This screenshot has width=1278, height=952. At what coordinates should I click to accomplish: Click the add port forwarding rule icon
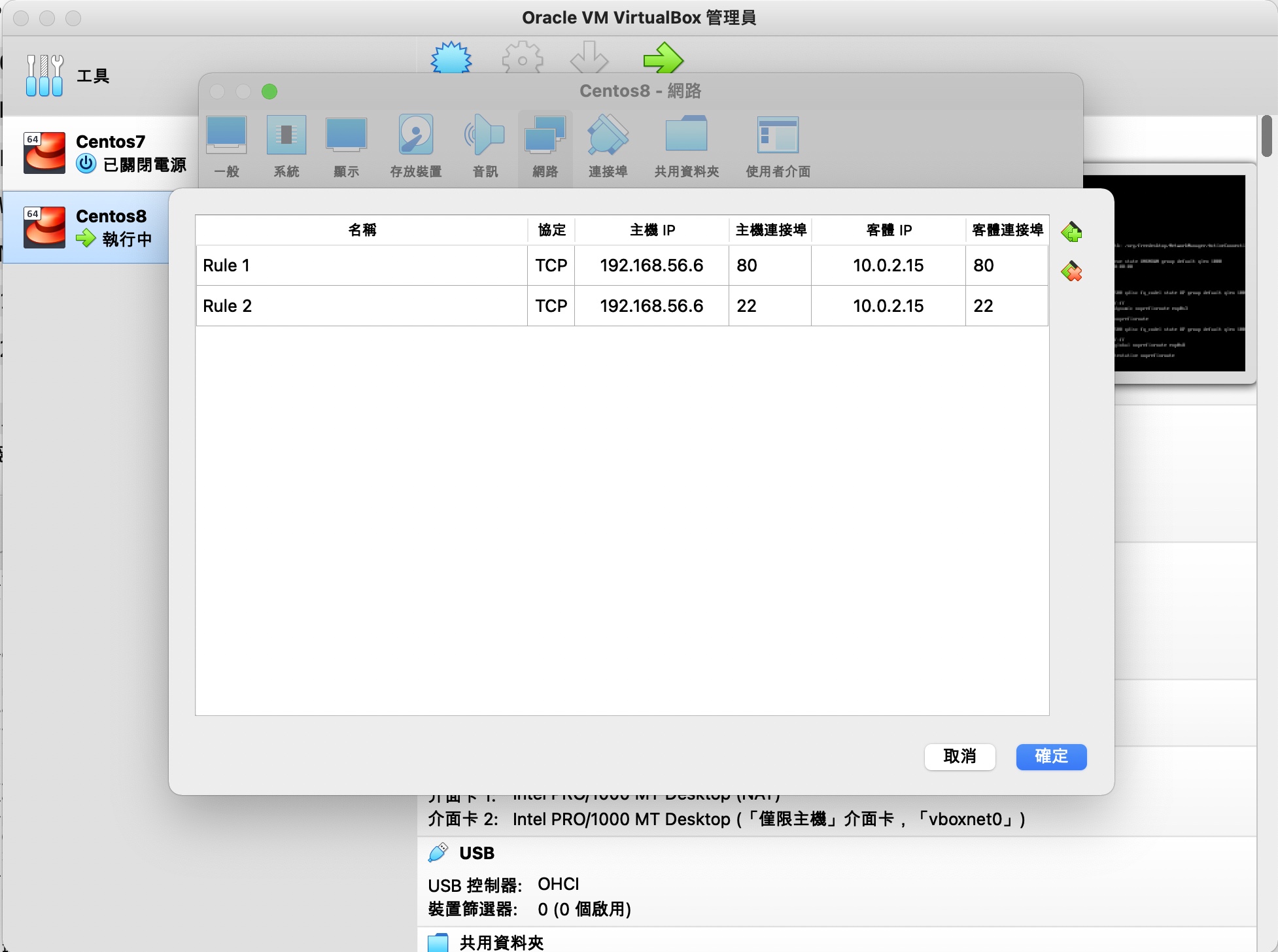click(1071, 231)
